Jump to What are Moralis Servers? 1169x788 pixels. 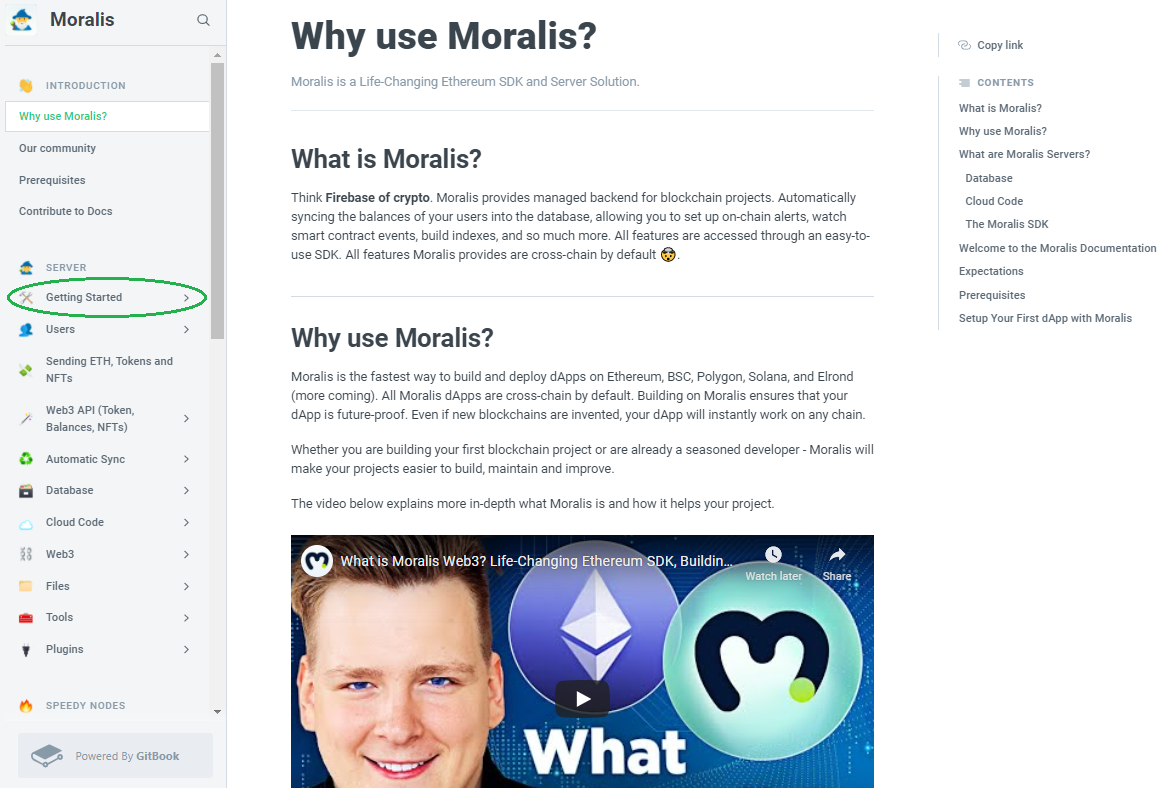(x=1024, y=154)
